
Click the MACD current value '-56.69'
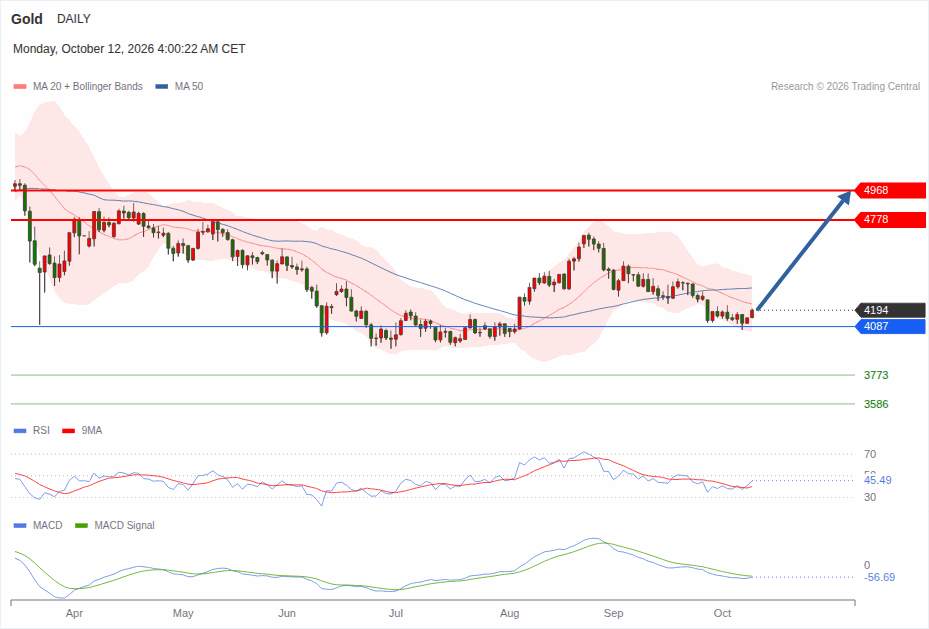coord(880,577)
